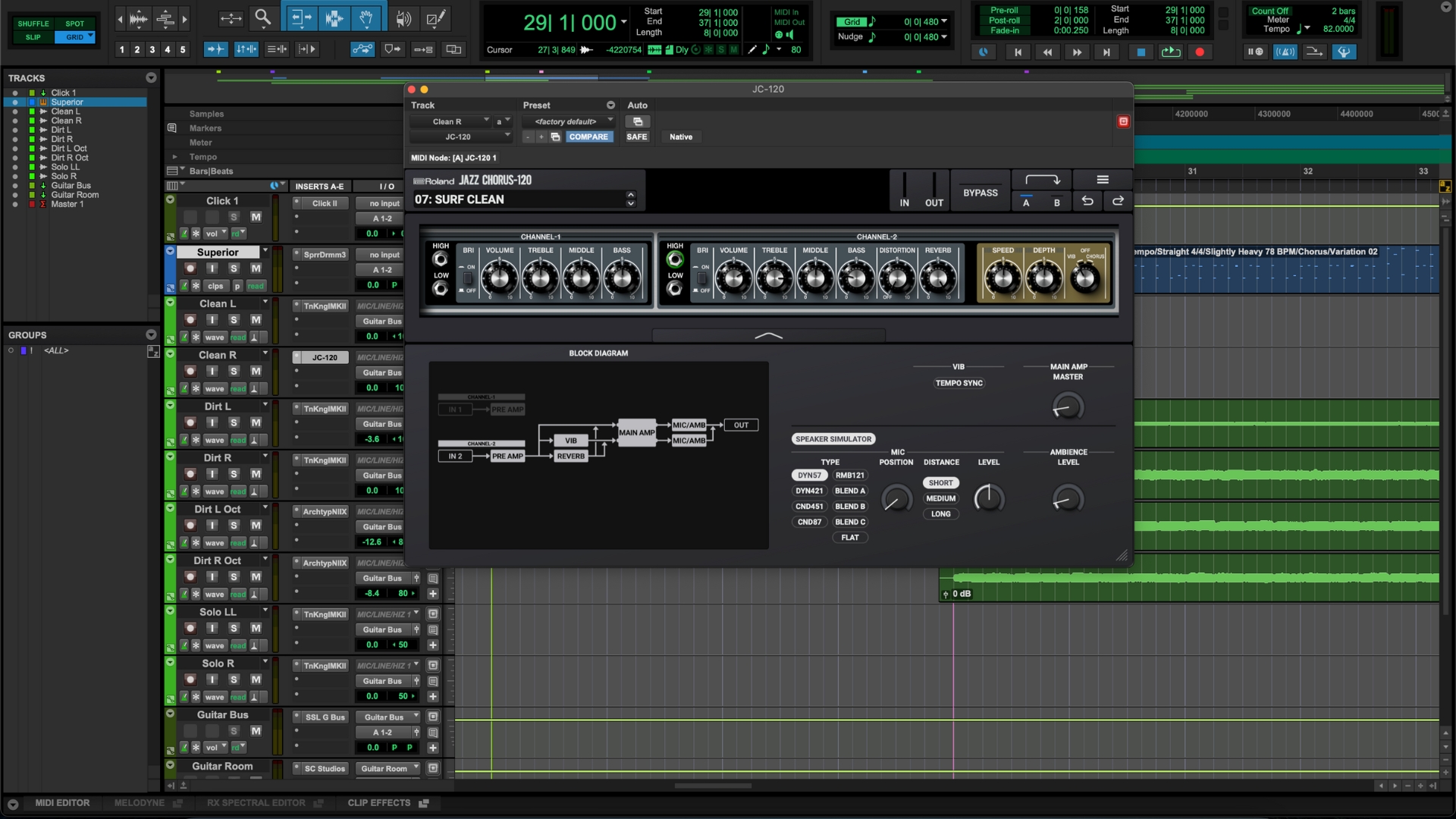This screenshot has height=819, width=1456.
Task: Click the red target icon in plugin header
Action: point(1123,121)
